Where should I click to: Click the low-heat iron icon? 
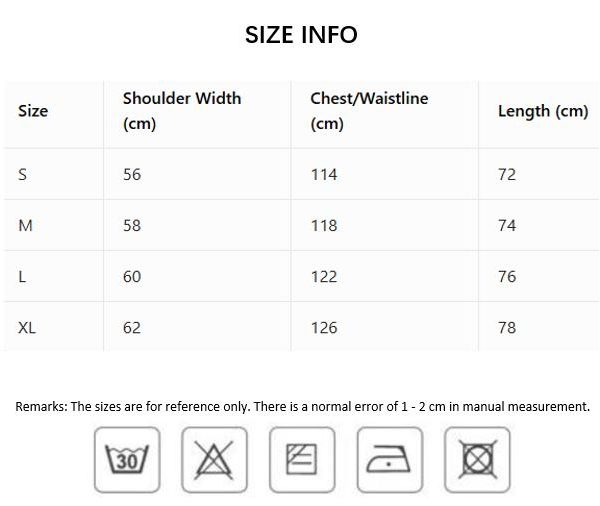(x=390, y=460)
